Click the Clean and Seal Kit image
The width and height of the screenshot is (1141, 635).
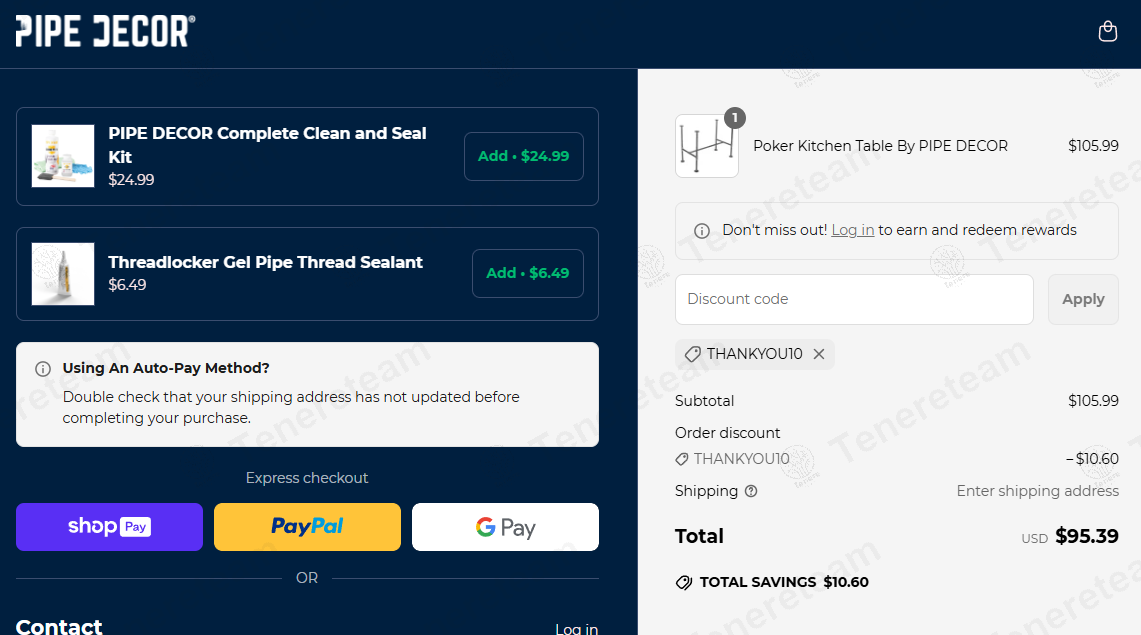point(63,156)
